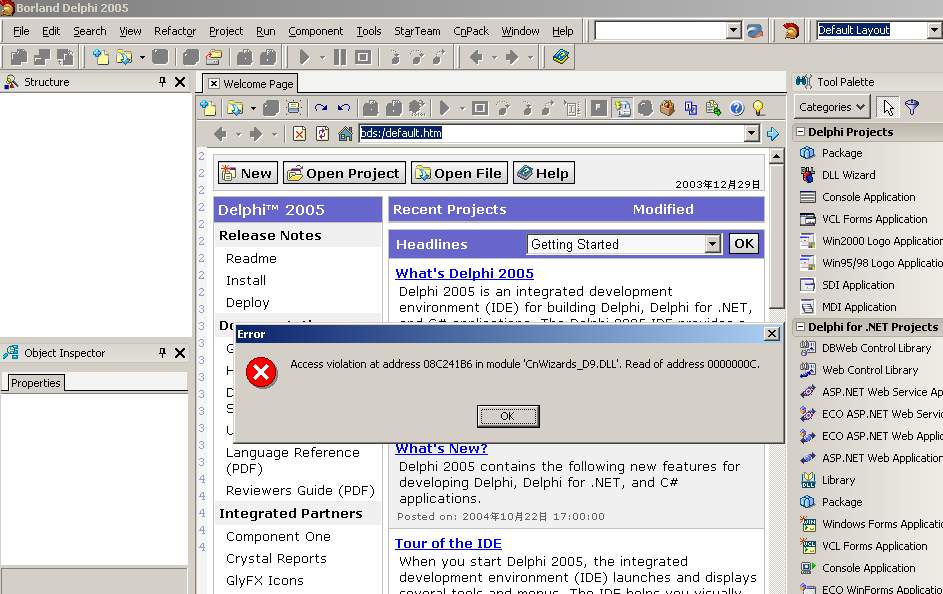Open the CnPack menu
This screenshot has width=943, height=594.
[471, 31]
